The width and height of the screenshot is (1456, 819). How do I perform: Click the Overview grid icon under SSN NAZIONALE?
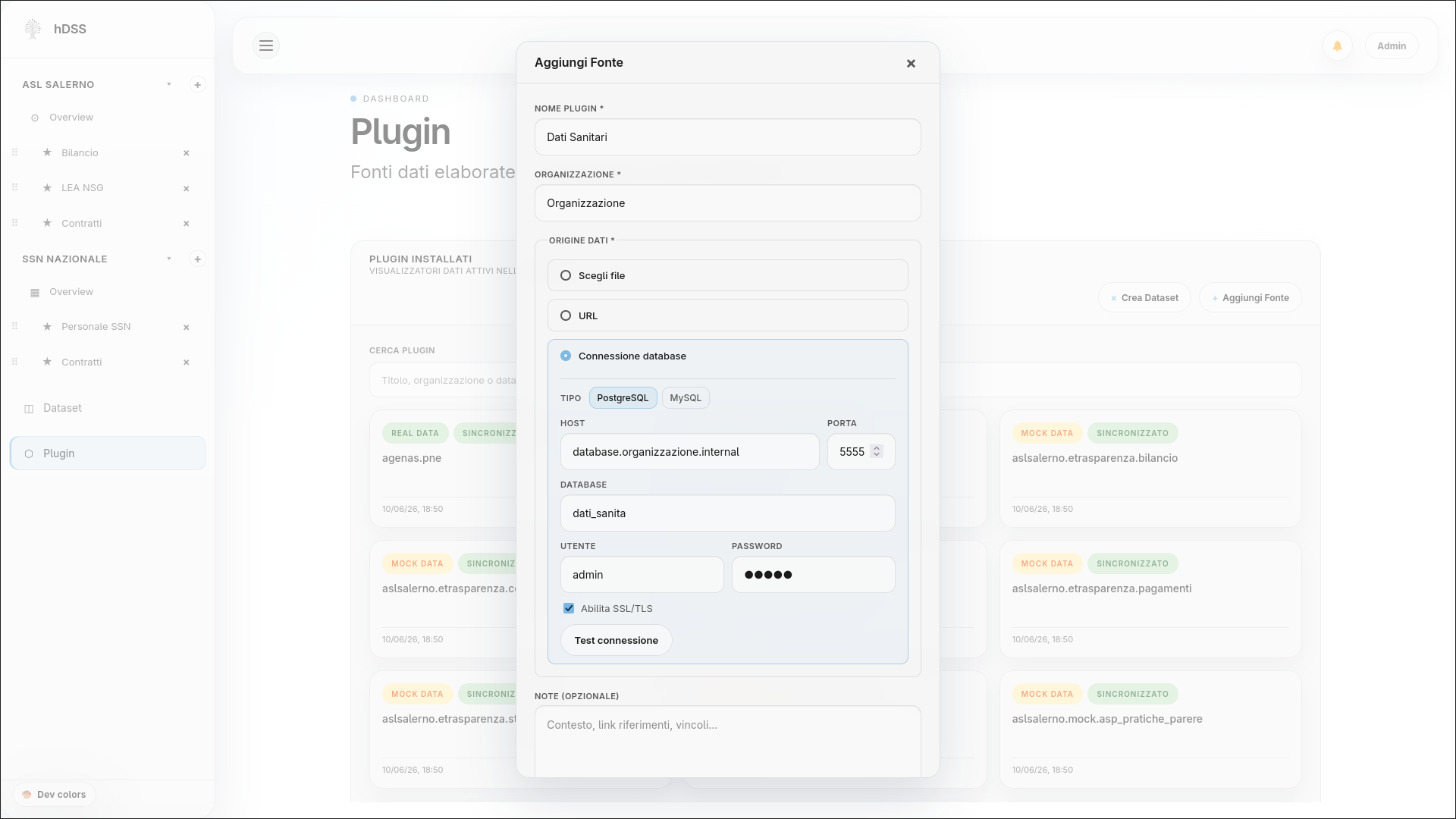point(35,293)
